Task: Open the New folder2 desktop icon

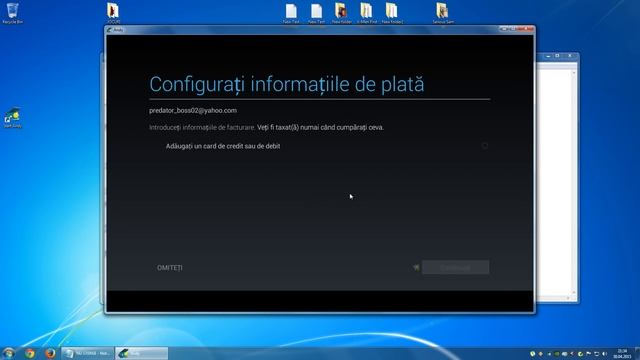Action: pyautogui.click(x=392, y=13)
